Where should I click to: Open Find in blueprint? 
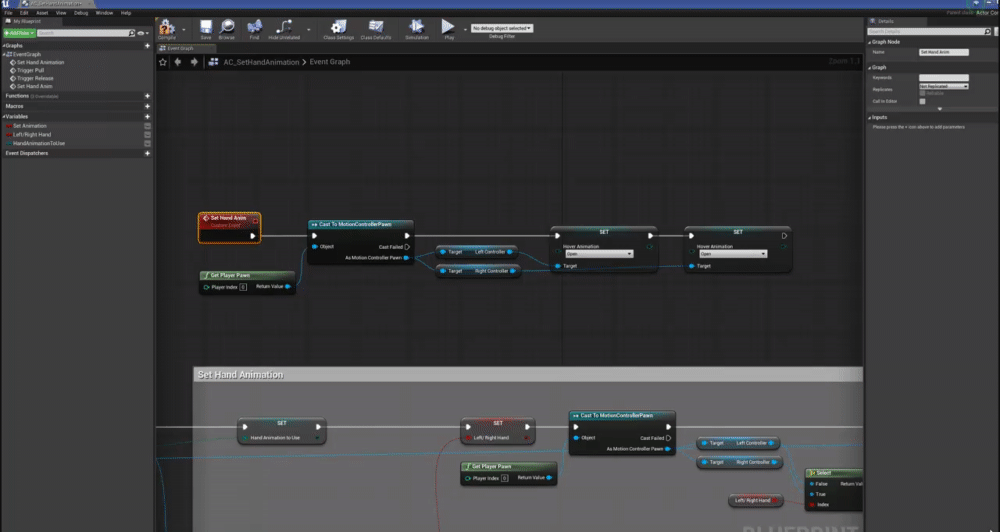click(x=254, y=27)
